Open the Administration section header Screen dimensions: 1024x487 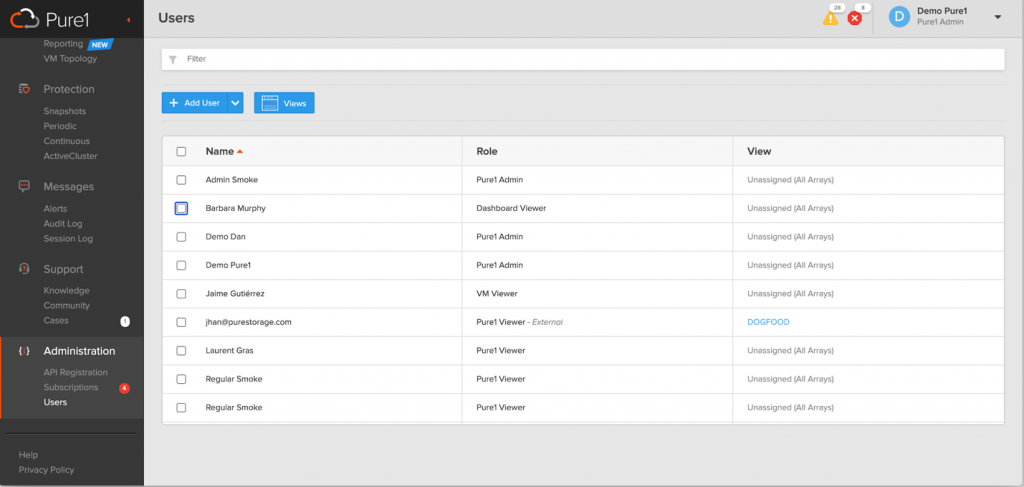80,351
